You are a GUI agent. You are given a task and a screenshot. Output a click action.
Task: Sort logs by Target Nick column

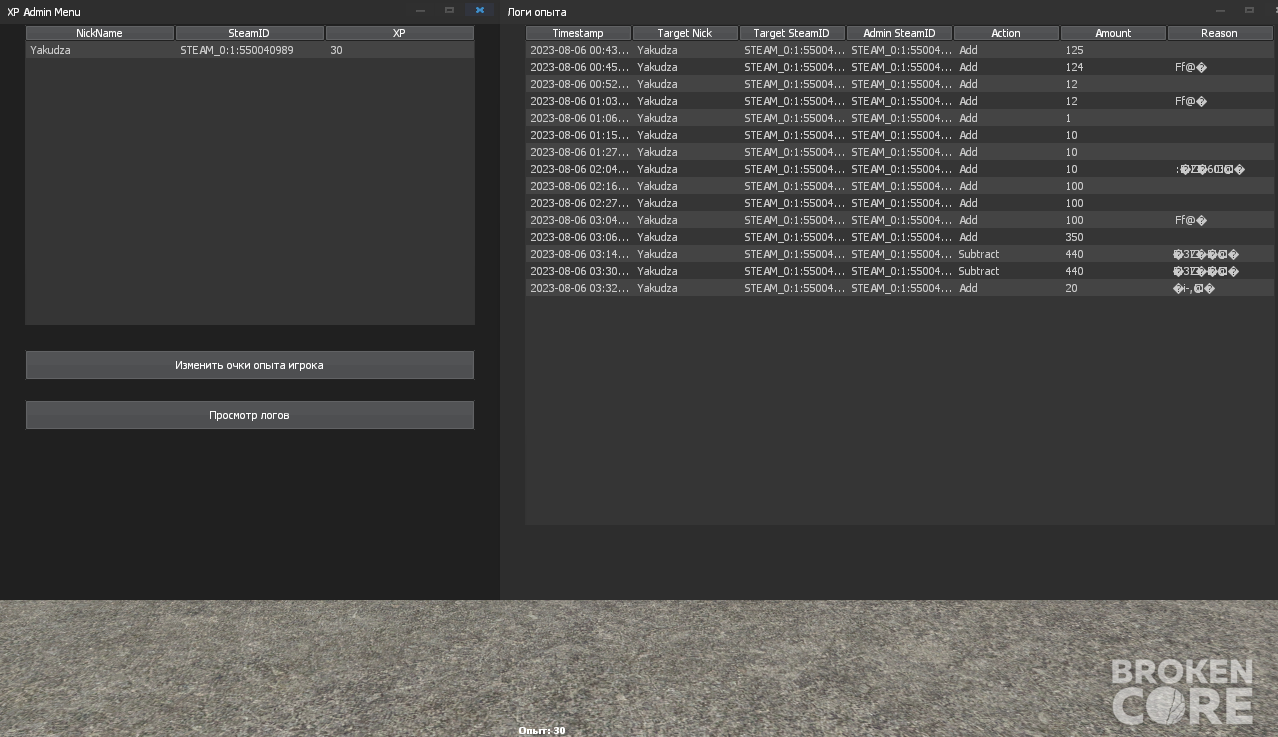tap(685, 33)
